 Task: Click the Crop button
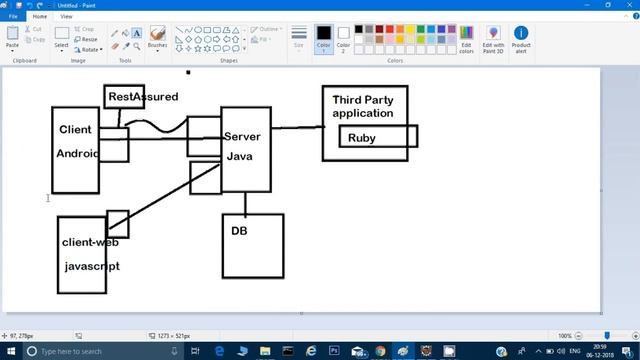click(x=84, y=29)
